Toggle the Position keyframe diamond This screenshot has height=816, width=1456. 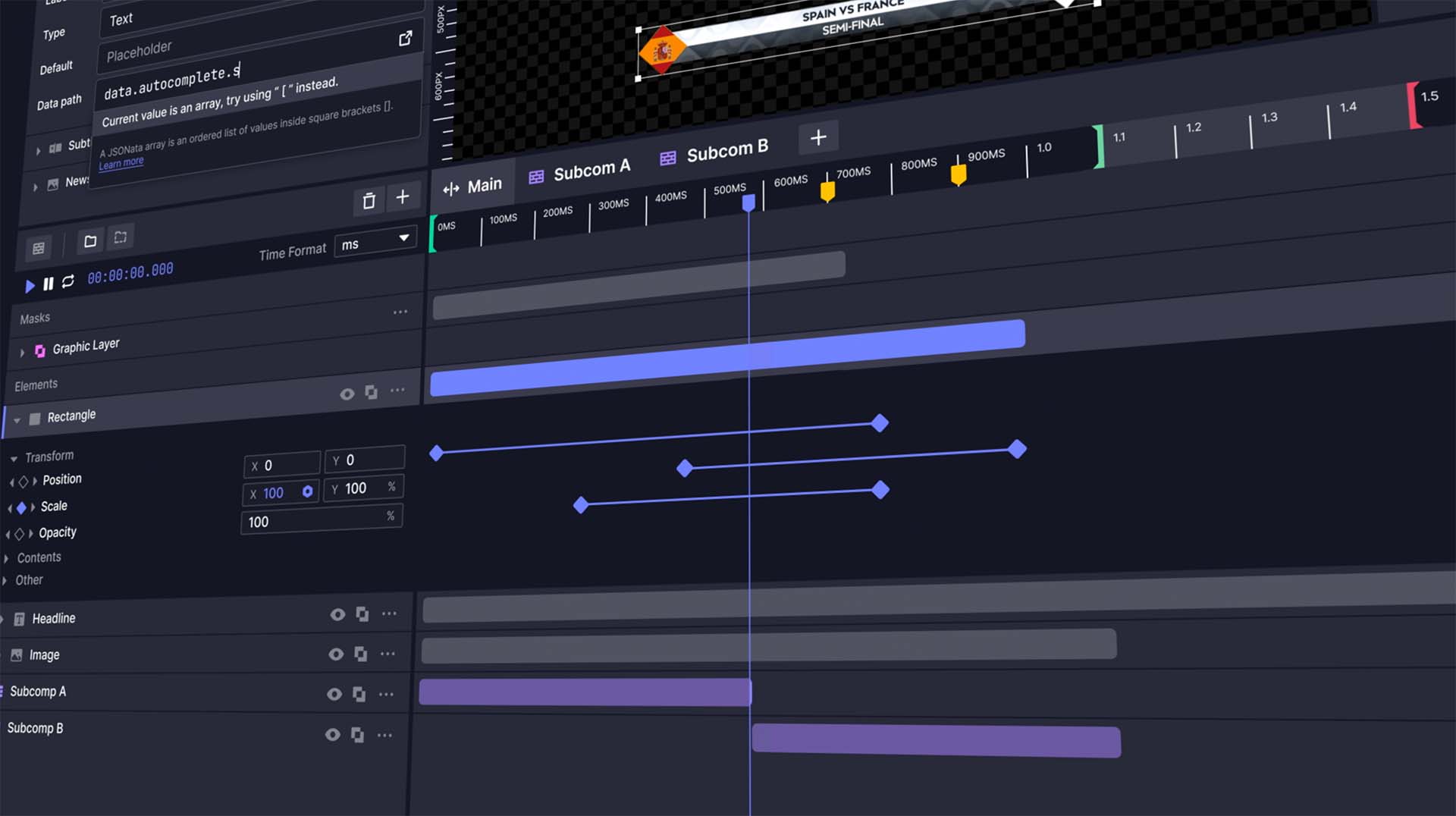24,482
